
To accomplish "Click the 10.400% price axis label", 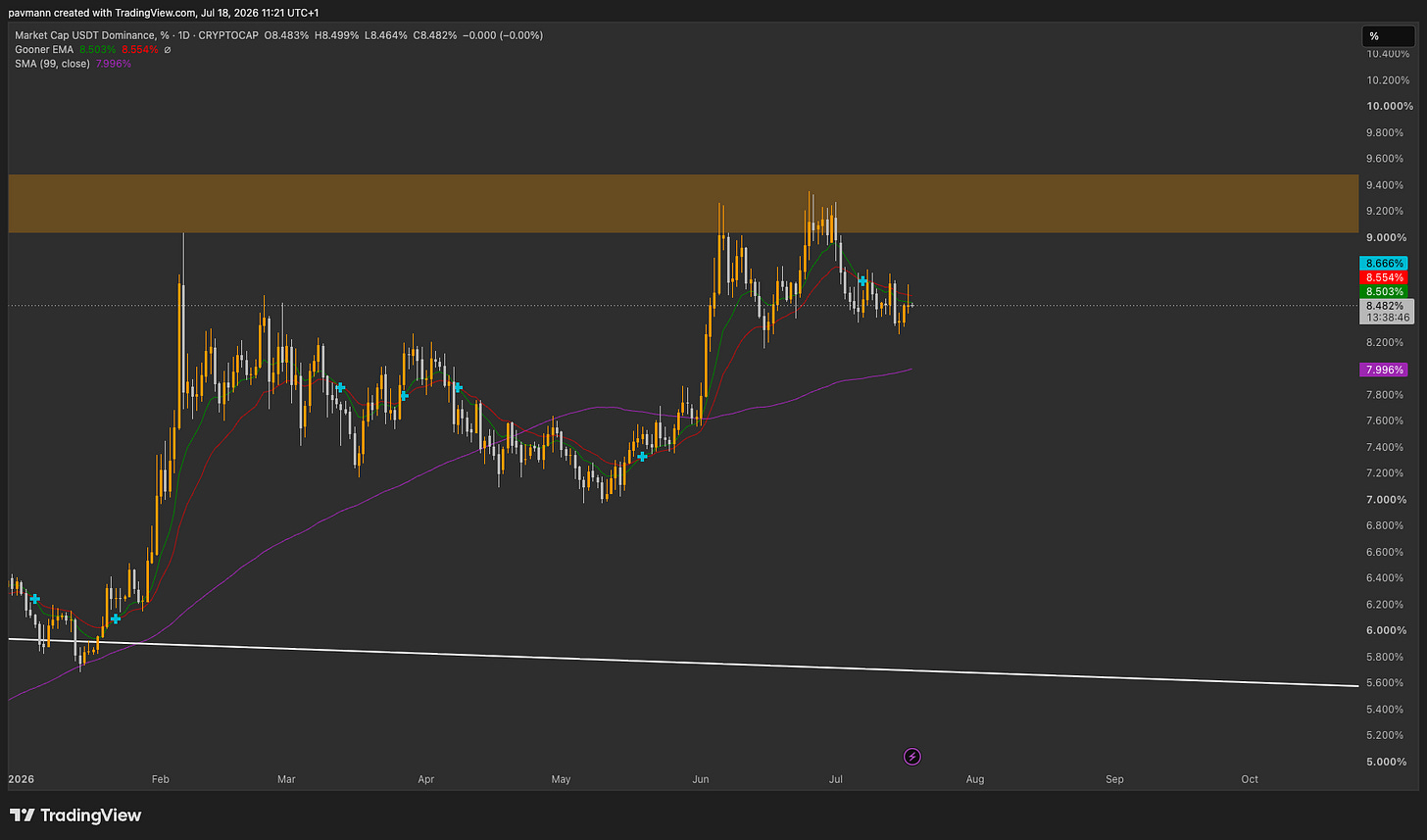I will 1390,54.
